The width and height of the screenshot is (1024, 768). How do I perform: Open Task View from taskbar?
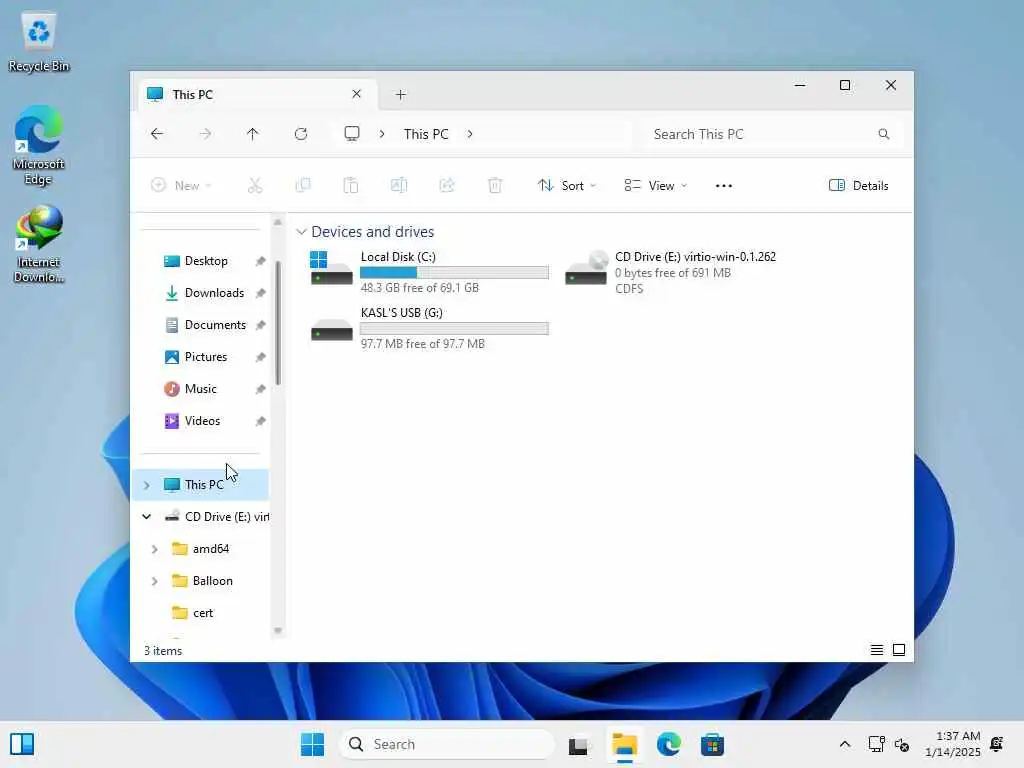(578, 744)
